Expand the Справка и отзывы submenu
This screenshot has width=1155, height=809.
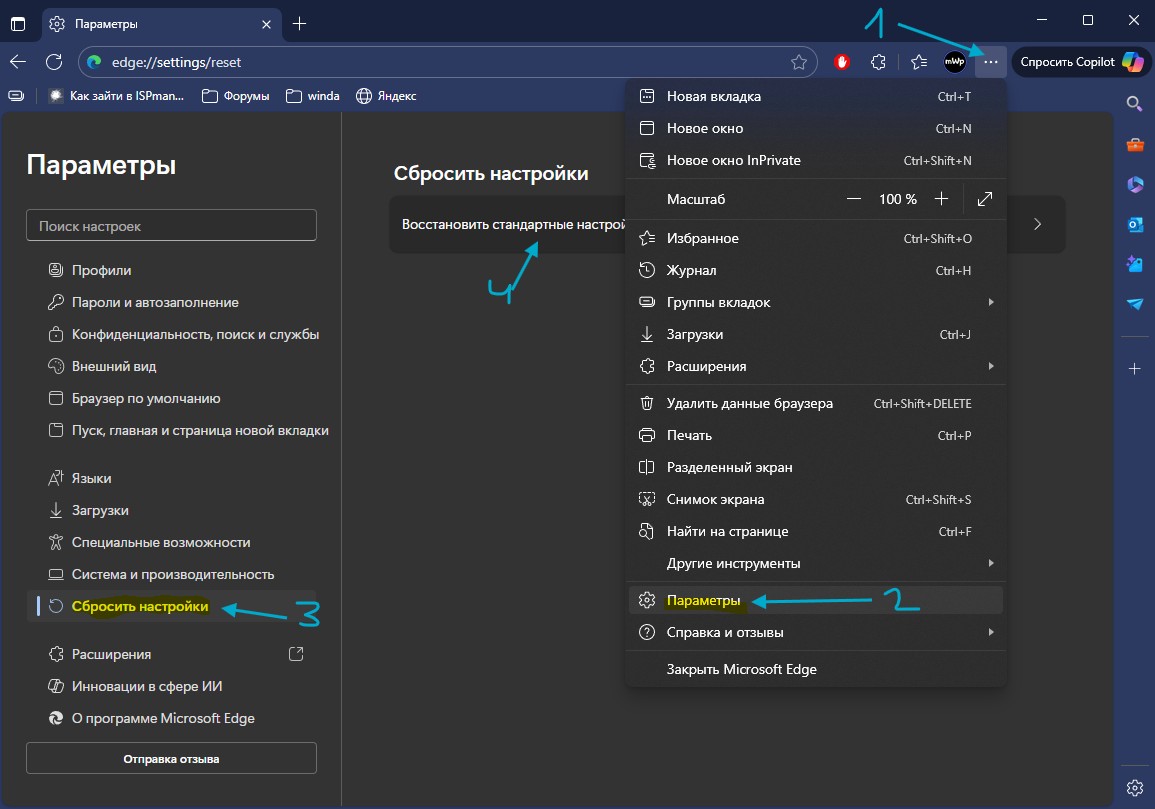click(815, 632)
